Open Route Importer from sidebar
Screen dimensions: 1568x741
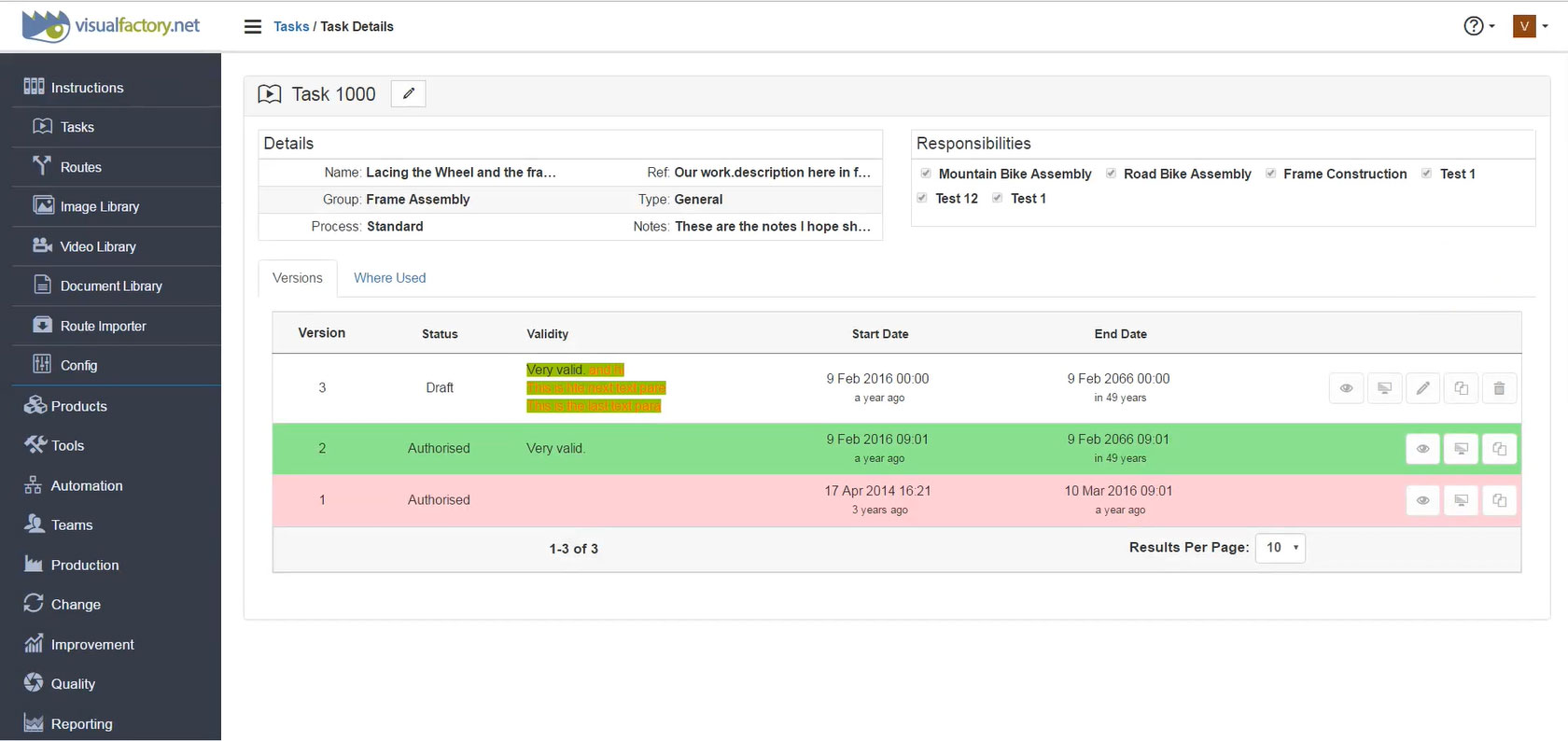103,326
